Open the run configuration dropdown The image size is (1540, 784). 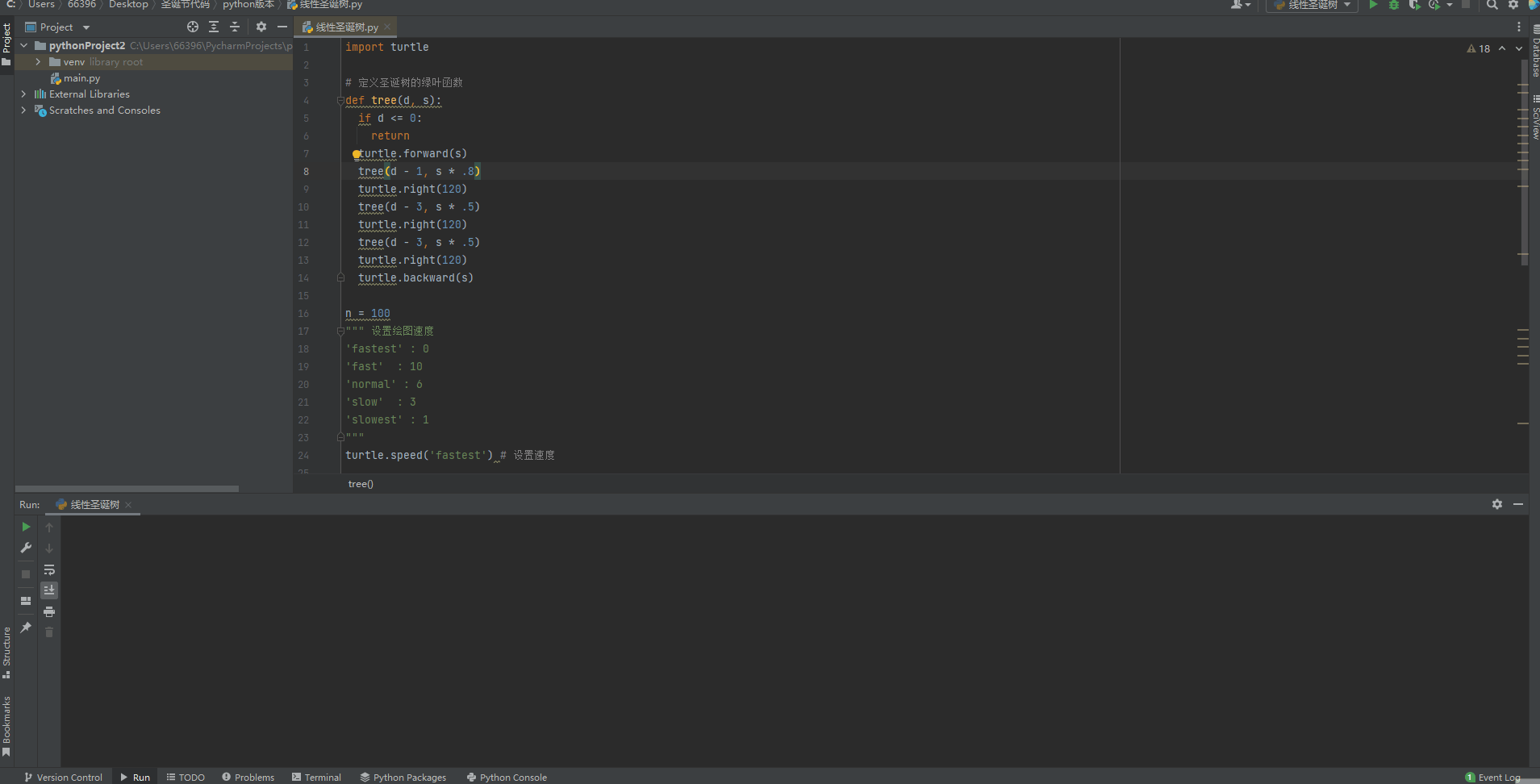[1313, 5]
